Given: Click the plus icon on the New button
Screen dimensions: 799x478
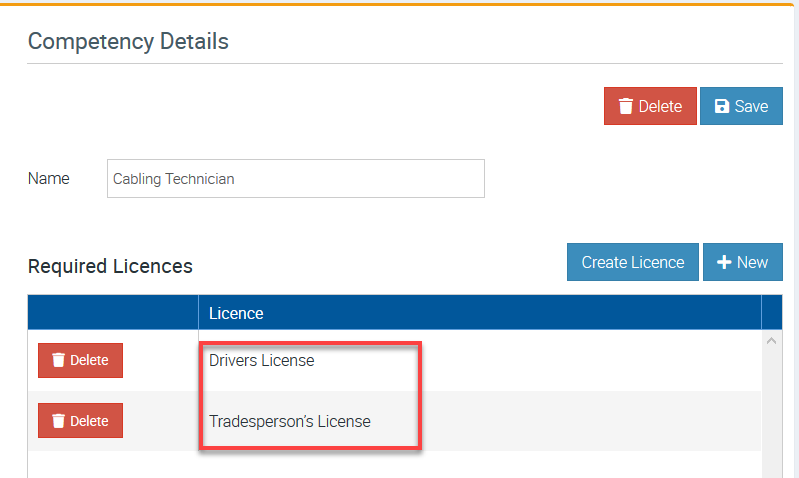Looking at the screenshot, I should (x=724, y=262).
